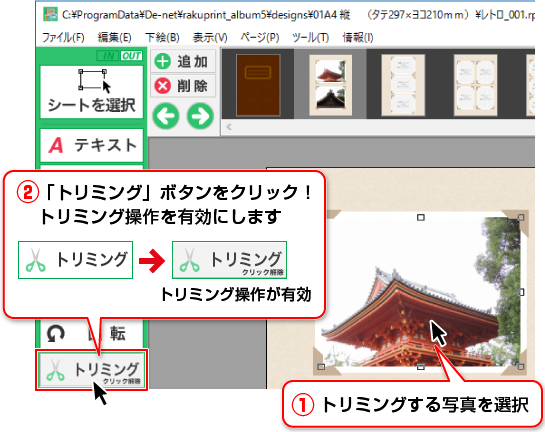Toggle the IN mode switch
The height and width of the screenshot is (432, 545).
click(108, 56)
